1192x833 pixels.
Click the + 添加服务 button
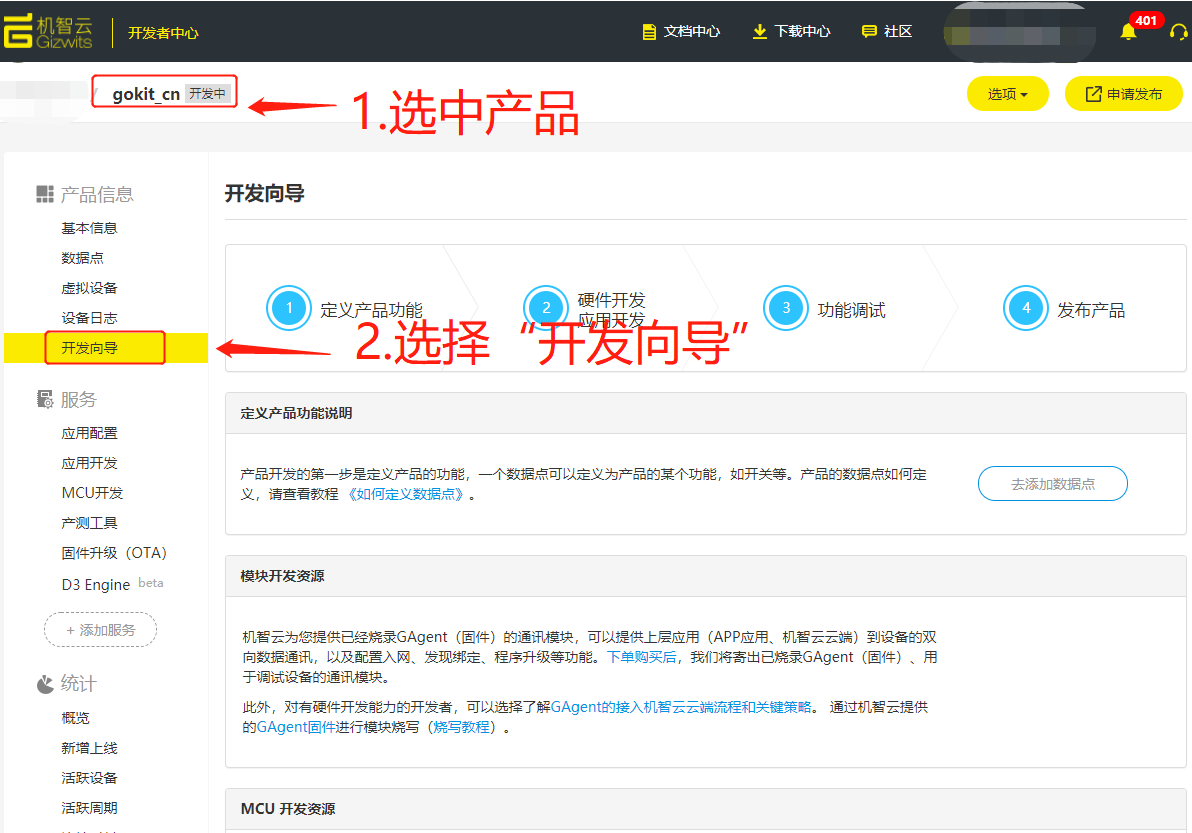100,631
